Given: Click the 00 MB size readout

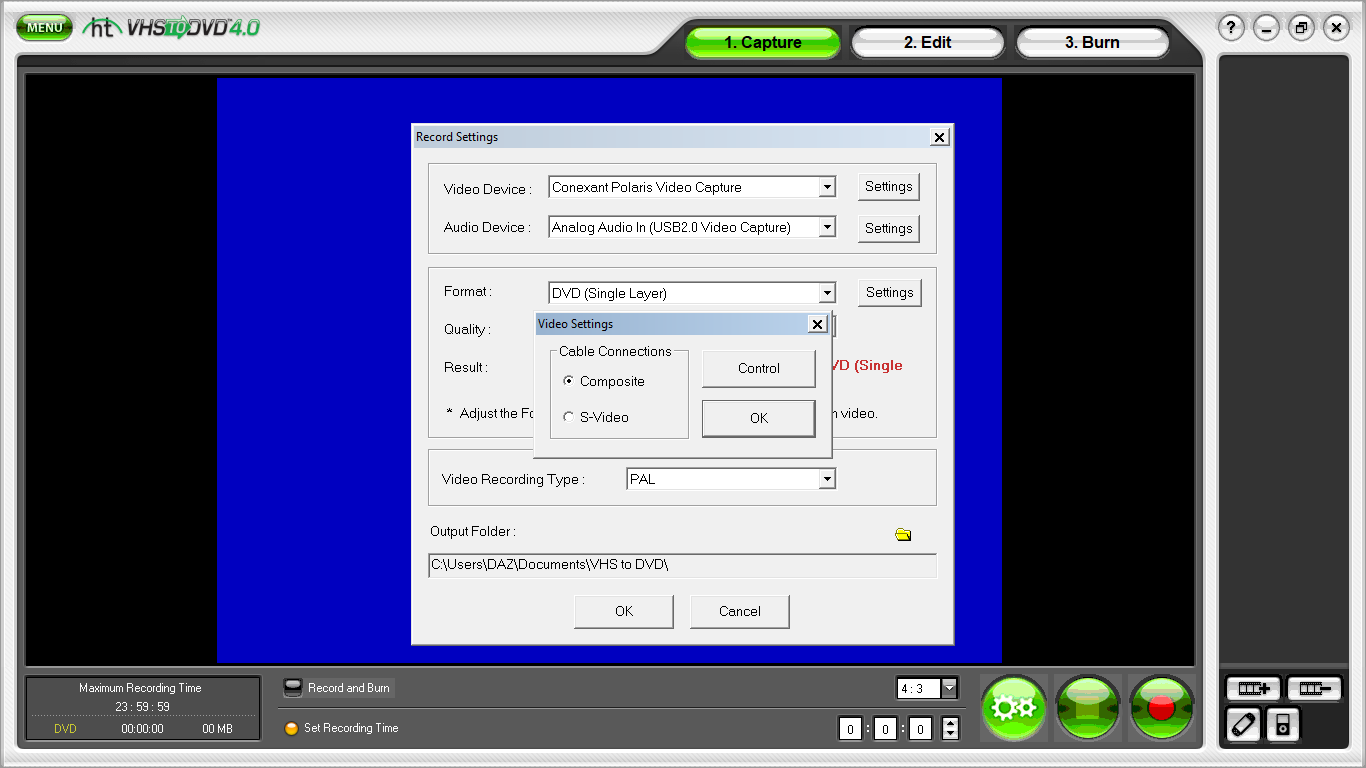Looking at the screenshot, I should pyautogui.click(x=217, y=729).
